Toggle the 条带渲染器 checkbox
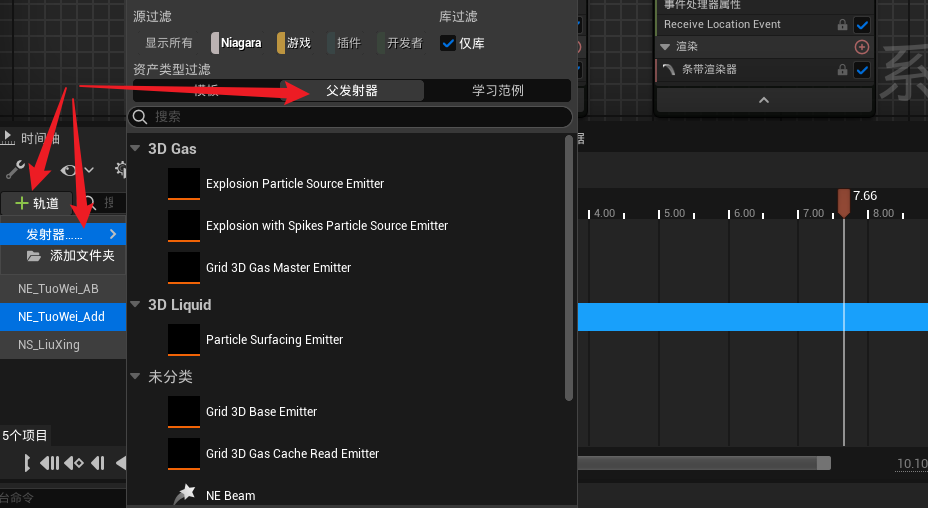This screenshot has width=928, height=508. (862, 70)
